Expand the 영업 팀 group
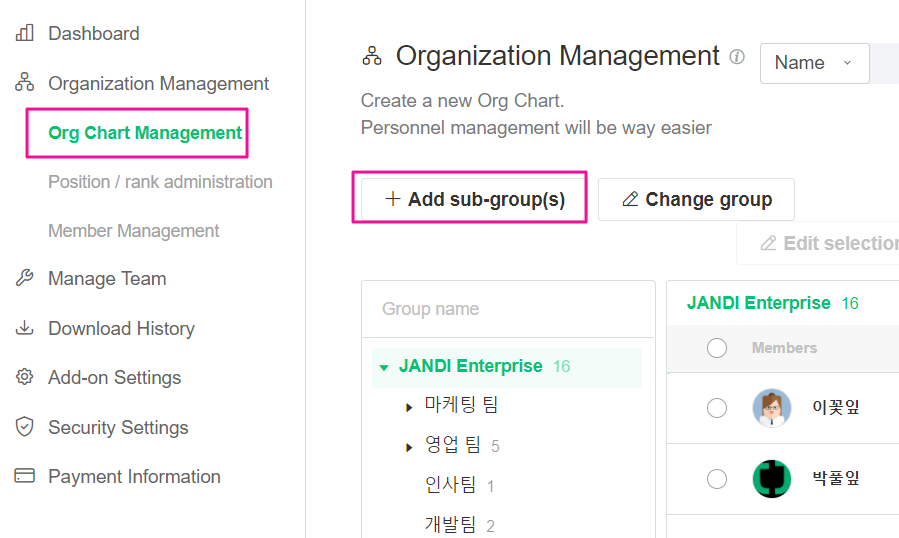Viewport: 899px width, 538px height. point(409,447)
